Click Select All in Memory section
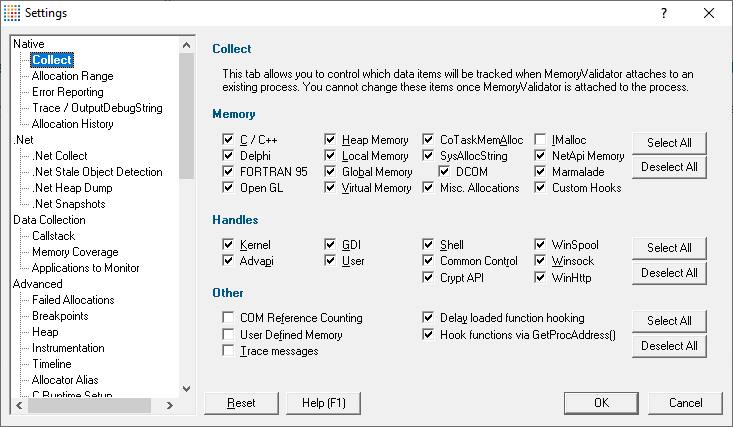733x427 pixels. 669,143
